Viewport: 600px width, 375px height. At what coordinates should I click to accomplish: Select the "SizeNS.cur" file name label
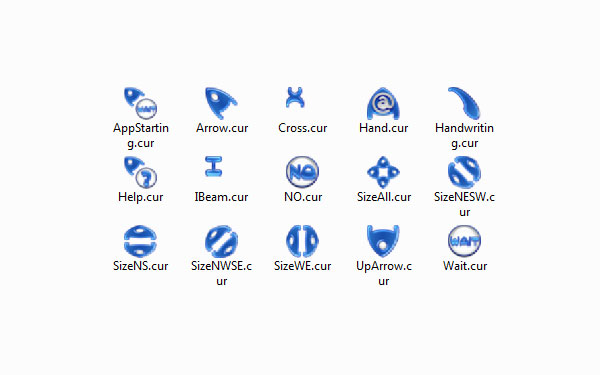click(140, 266)
